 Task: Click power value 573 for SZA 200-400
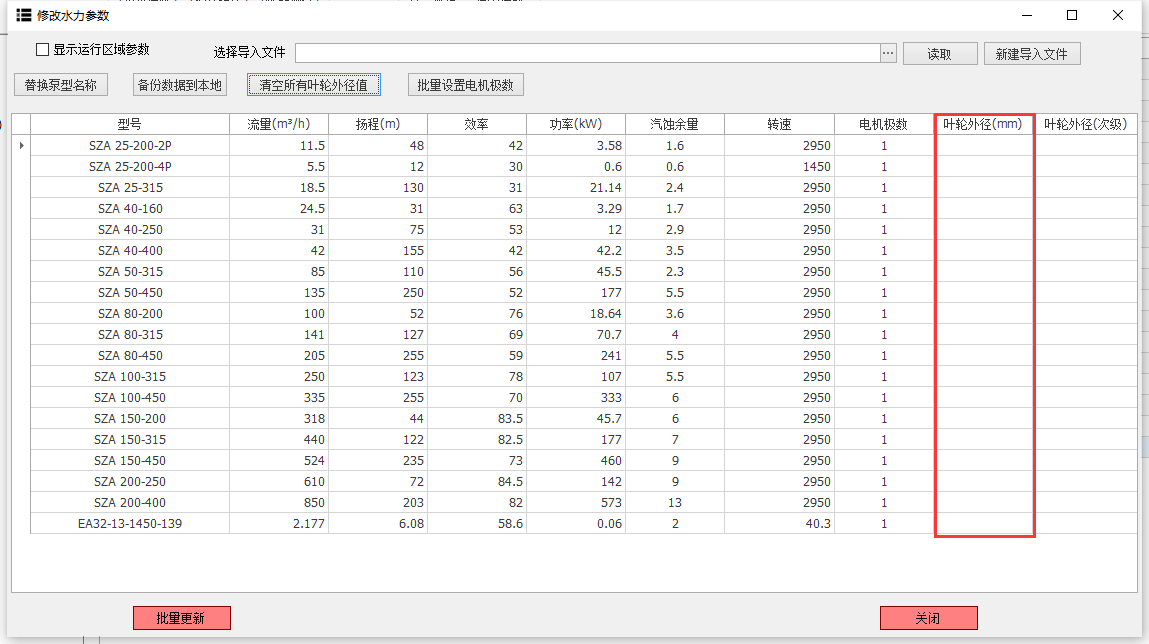coord(575,503)
